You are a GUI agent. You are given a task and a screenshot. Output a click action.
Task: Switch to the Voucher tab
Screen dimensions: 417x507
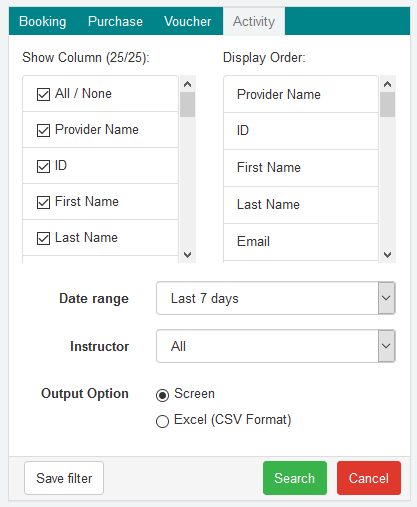tap(188, 21)
